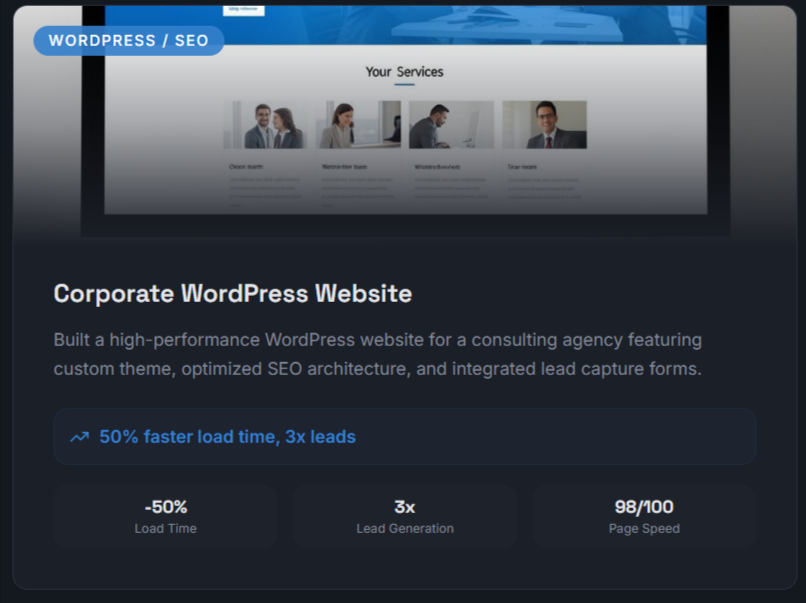Click the Load Time label
Image resolution: width=806 pixels, height=603 pixels.
pos(165,528)
